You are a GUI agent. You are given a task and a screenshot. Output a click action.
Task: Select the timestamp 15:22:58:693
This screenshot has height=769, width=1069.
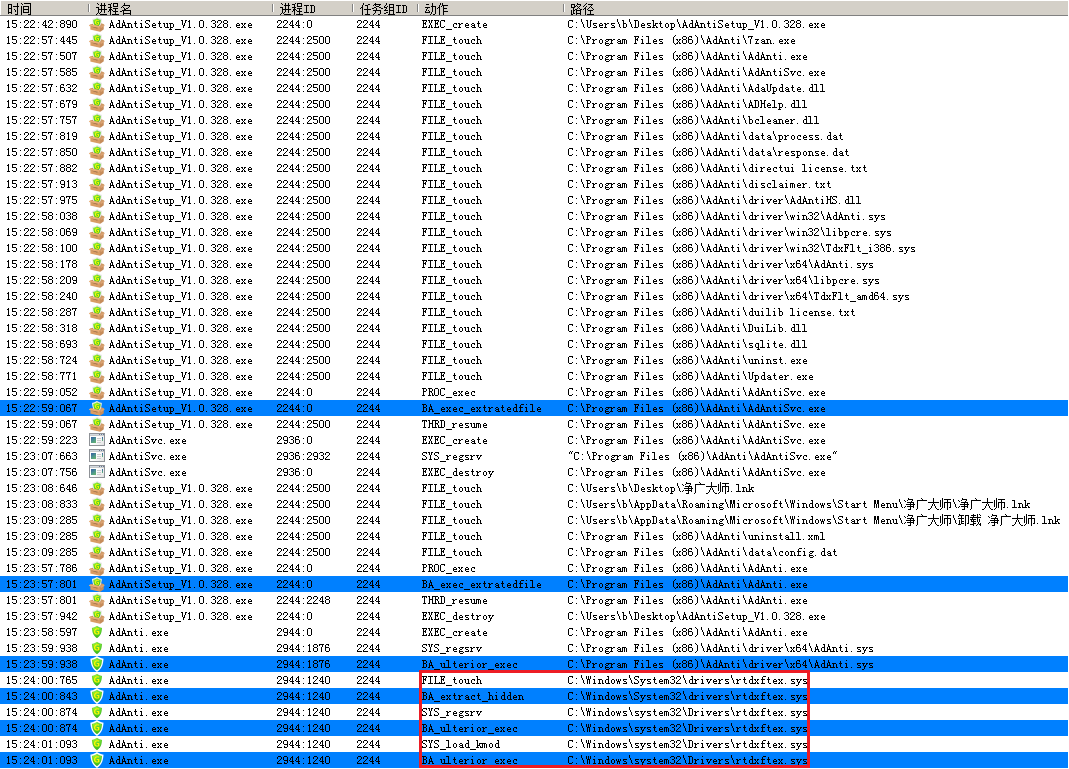[x=42, y=344]
